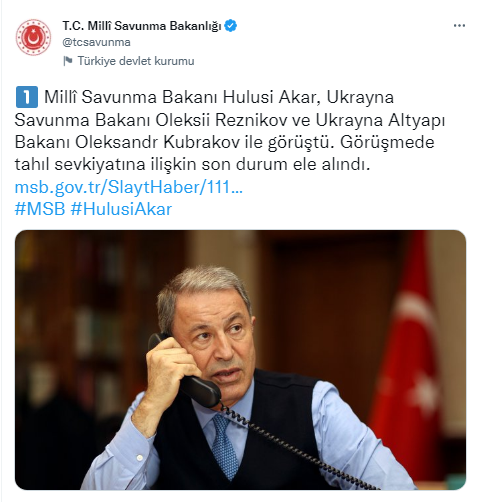Open the Türkiye devlet kurumu label
This screenshot has height=502, width=480.
(136, 61)
